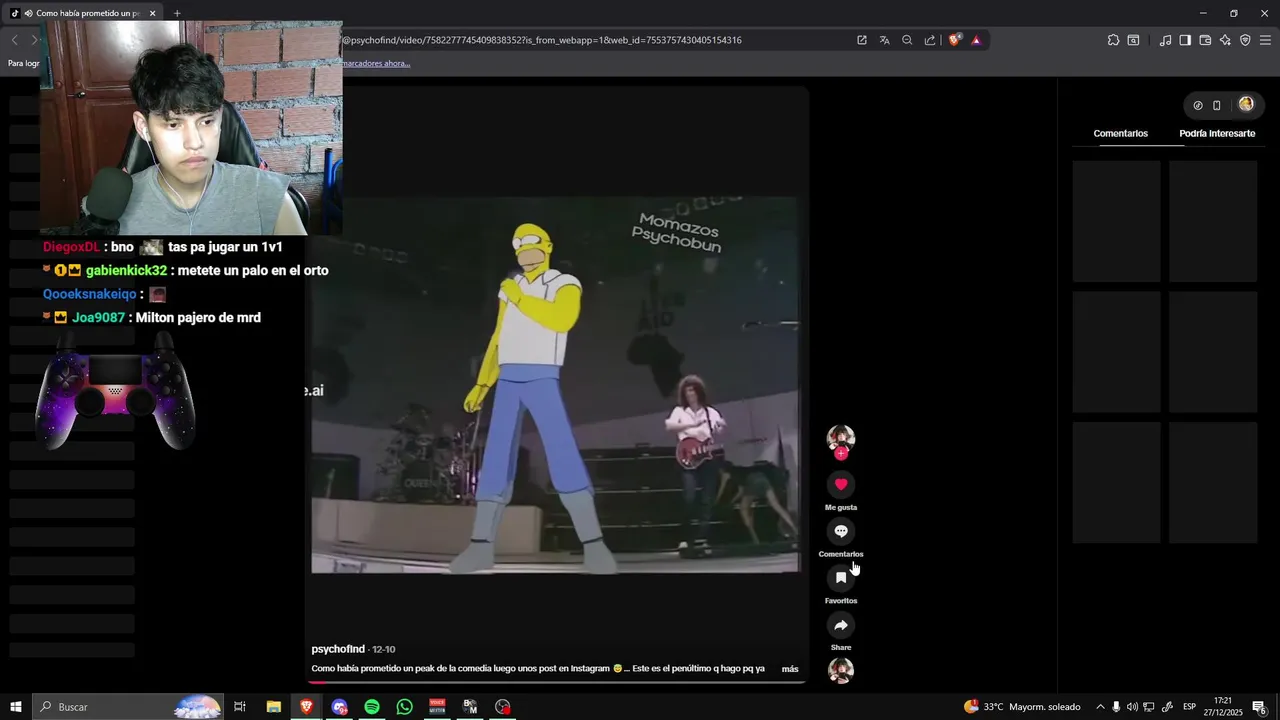Open the weather widget showing 33°C
This screenshot has width=1280, height=720.
tap(1022, 707)
